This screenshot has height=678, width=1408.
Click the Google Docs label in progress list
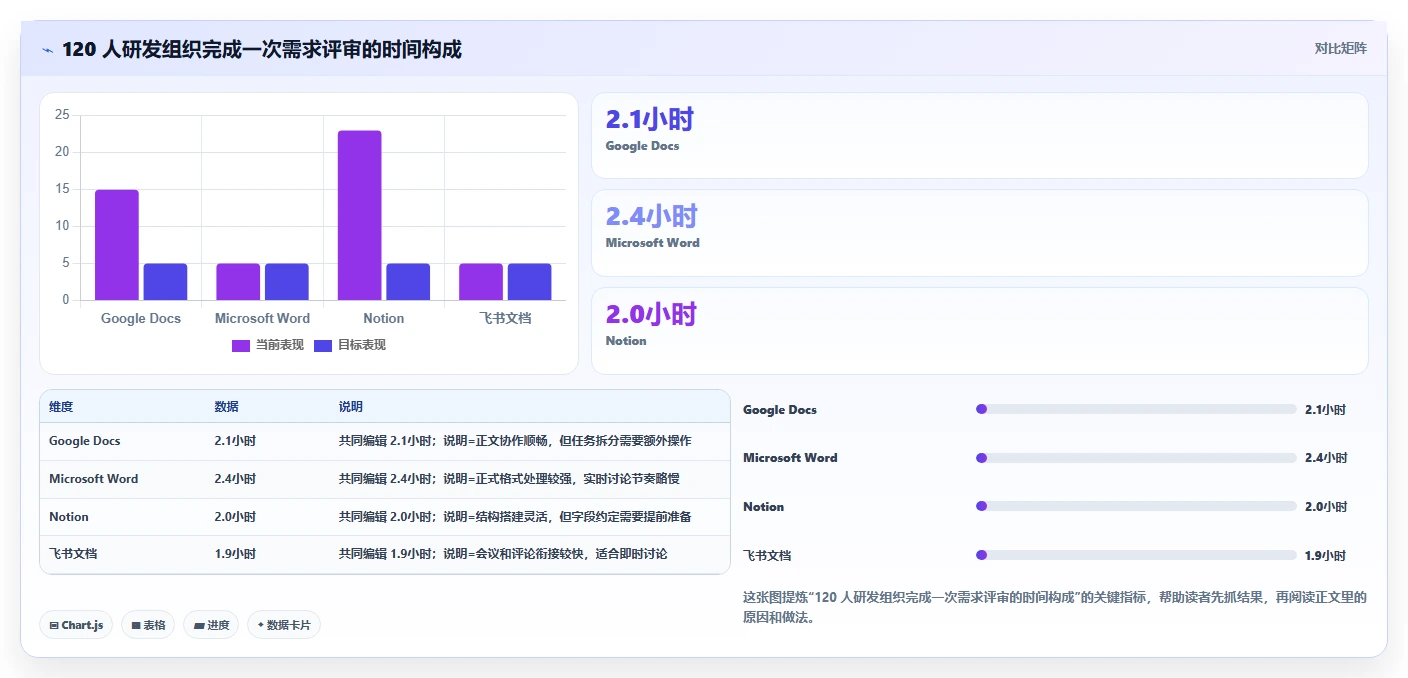[780, 410]
